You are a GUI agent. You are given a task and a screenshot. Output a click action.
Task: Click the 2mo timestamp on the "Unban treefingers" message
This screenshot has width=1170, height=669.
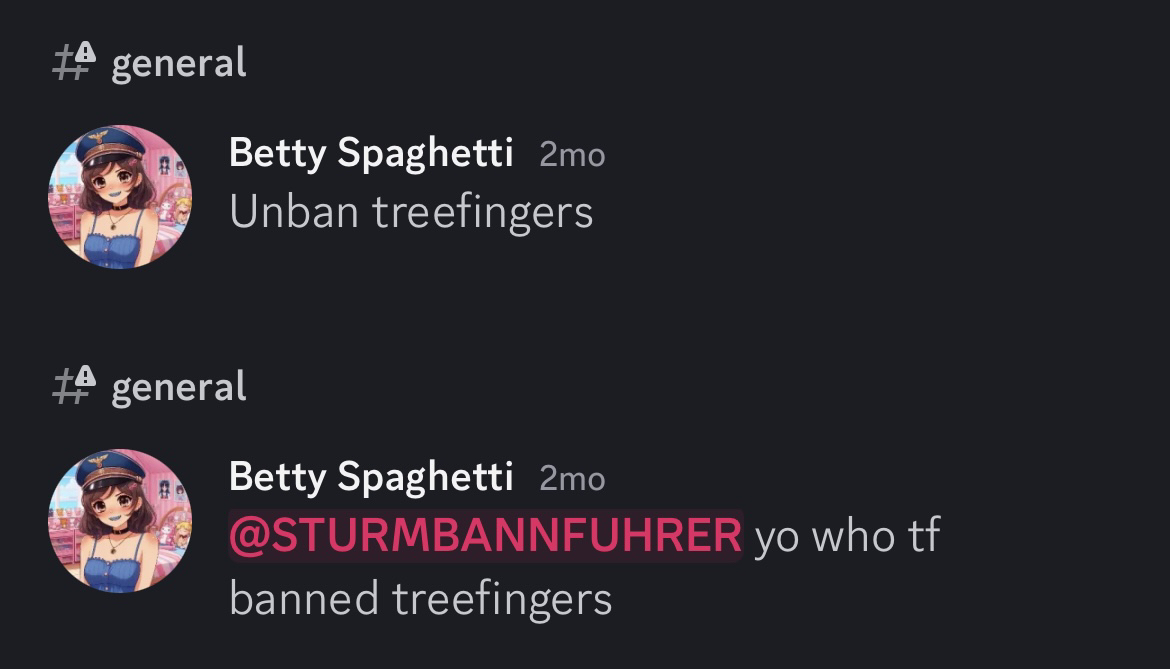(x=572, y=155)
